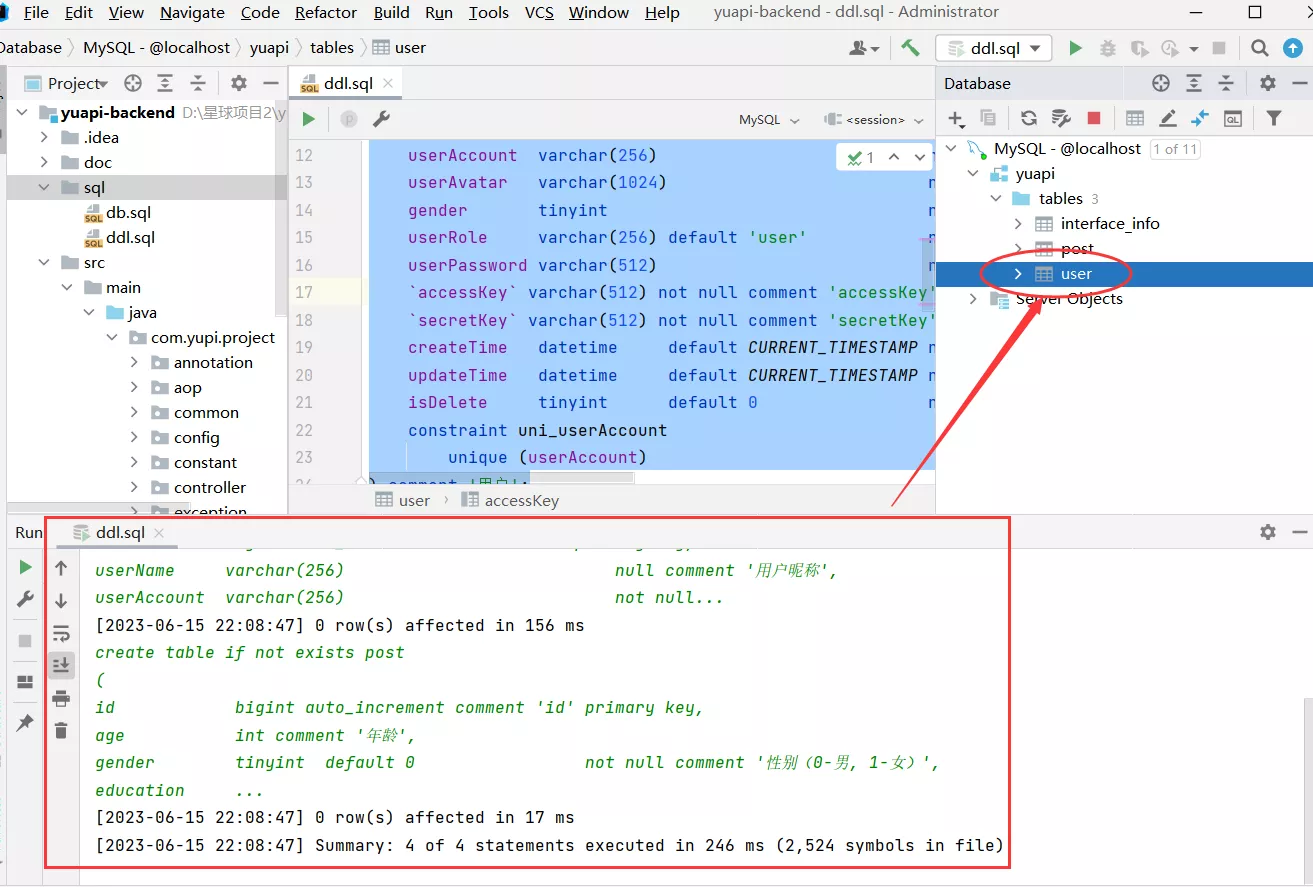Collapse the yuapi schema node
The image size is (1313, 887).
click(973, 173)
